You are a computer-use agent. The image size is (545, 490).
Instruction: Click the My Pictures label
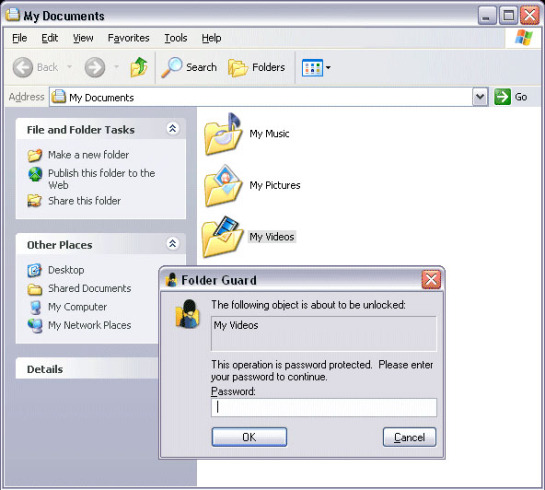pos(275,185)
